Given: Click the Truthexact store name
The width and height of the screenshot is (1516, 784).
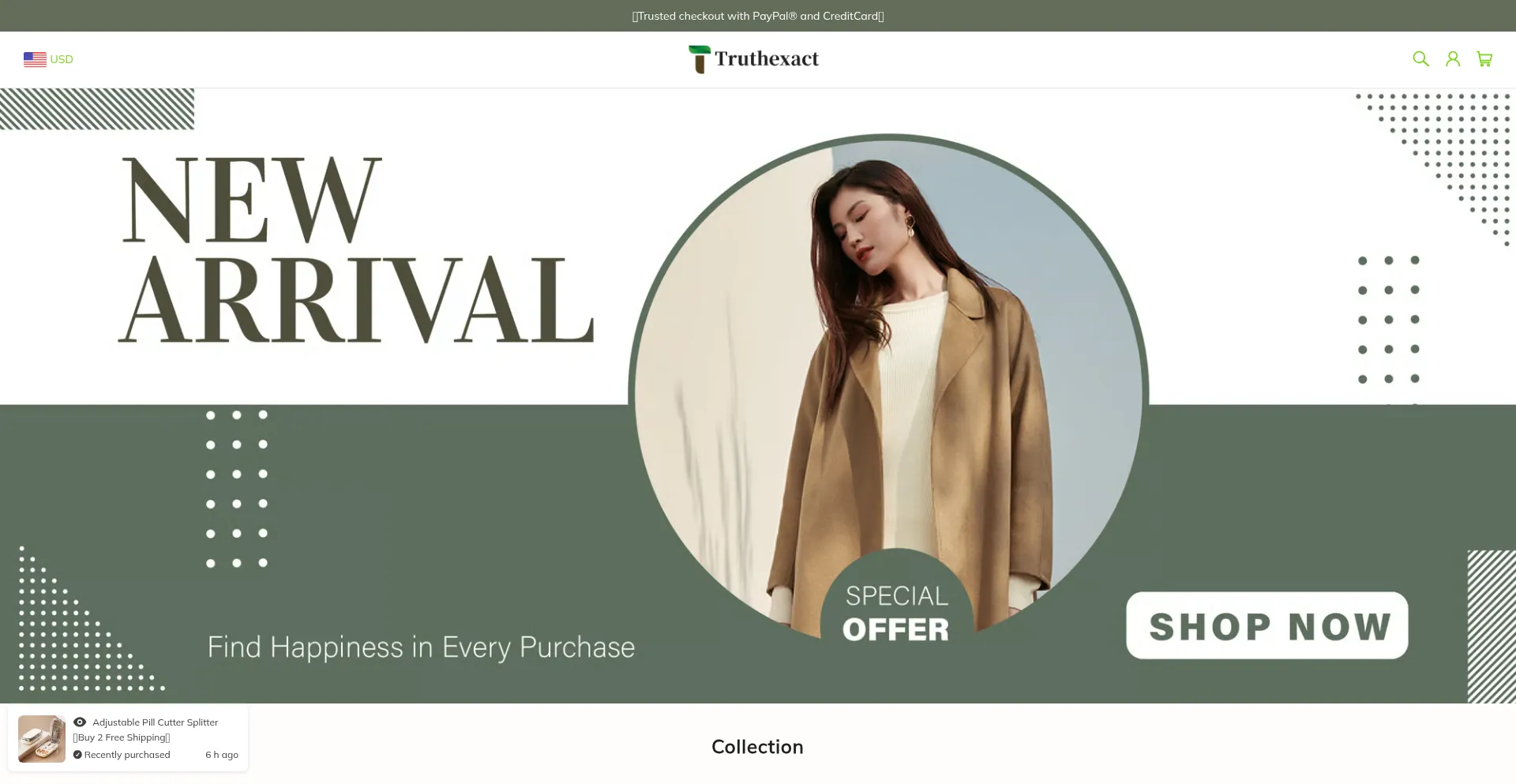Looking at the screenshot, I should click(x=767, y=59).
